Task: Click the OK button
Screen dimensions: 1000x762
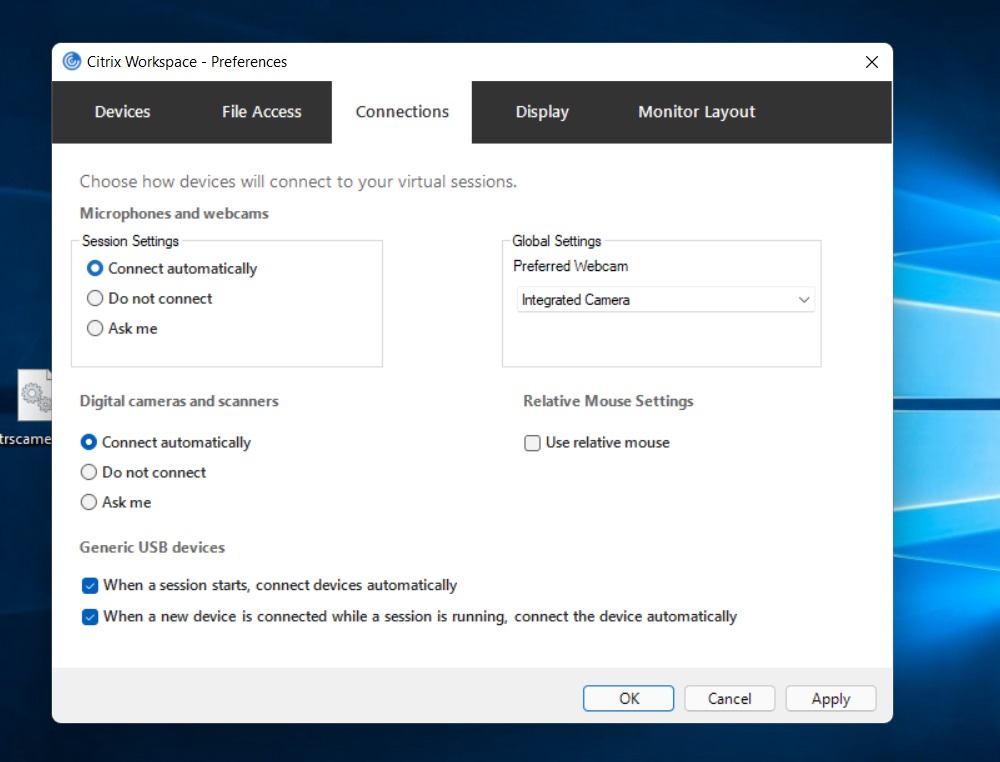Action: coord(628,698)
